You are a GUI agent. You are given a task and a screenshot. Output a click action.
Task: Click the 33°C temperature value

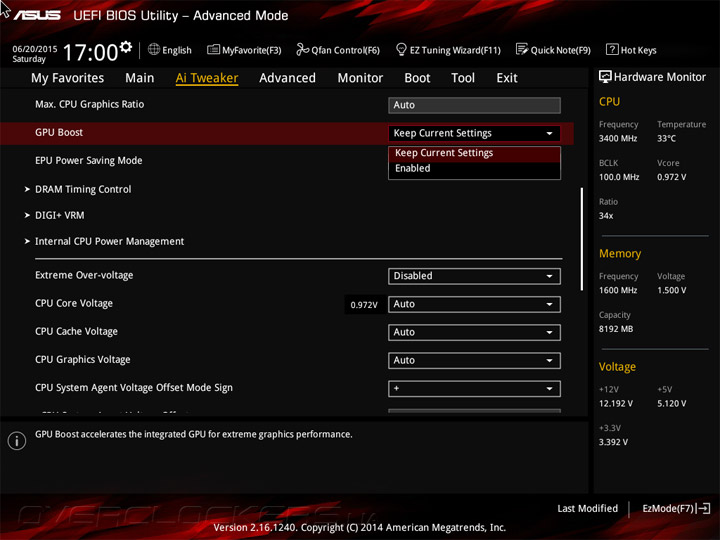point(666,138)
